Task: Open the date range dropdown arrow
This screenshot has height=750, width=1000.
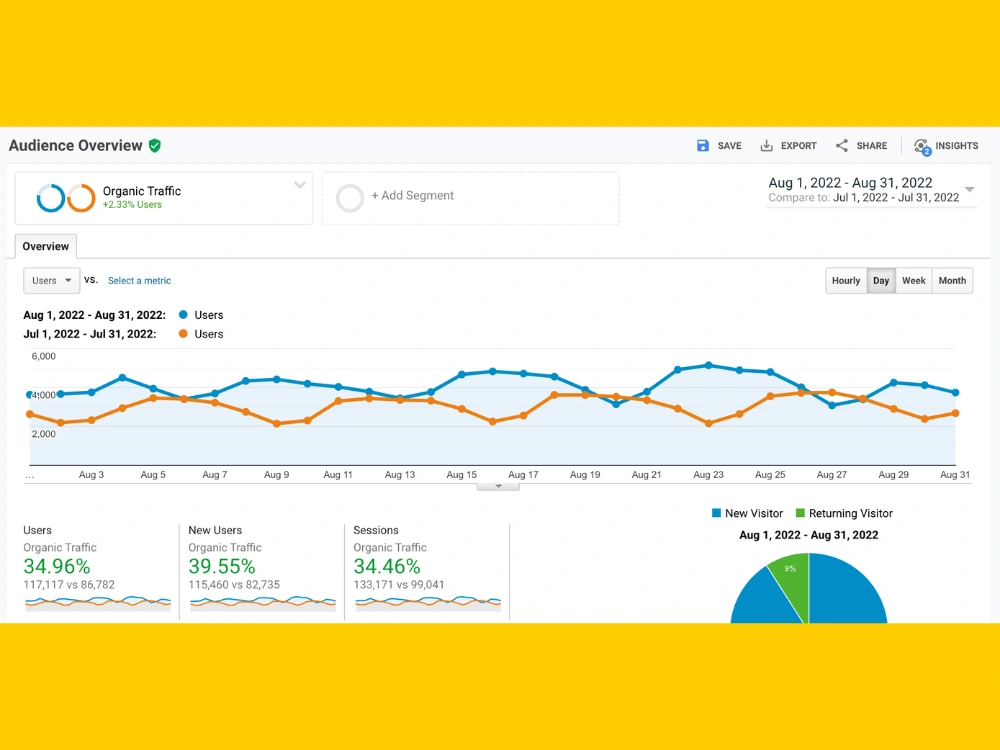Action: [x=969, y=189]
